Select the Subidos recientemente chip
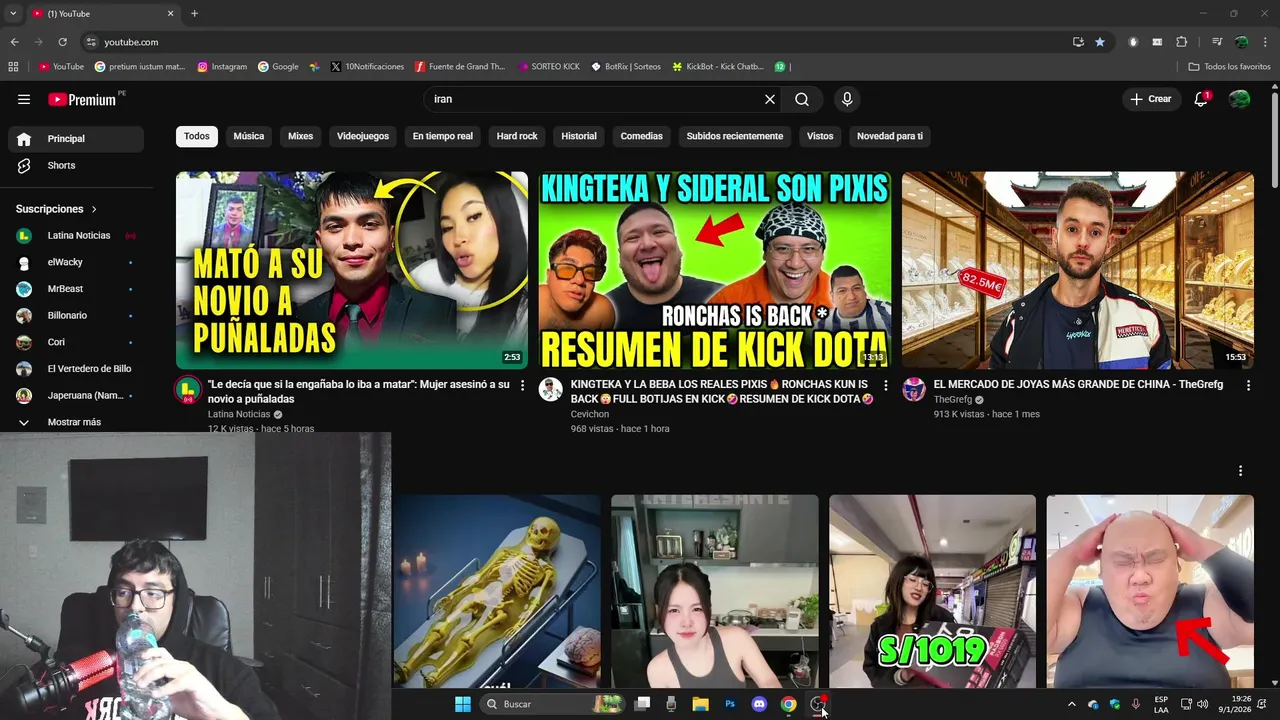Image resolution: width=1280 pixels, height=720 pixels. point(735,136)
